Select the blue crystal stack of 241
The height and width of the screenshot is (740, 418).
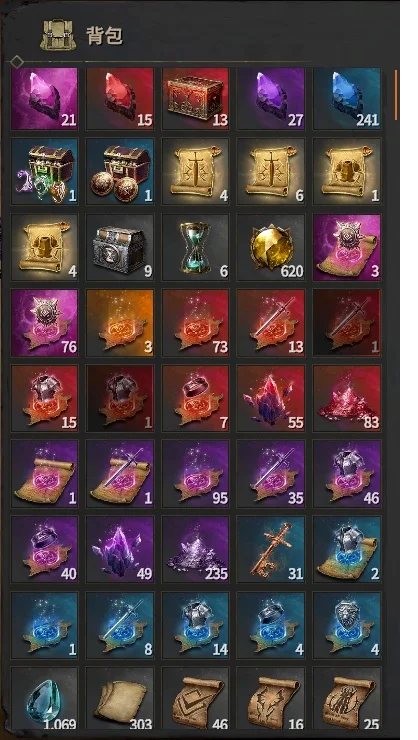pos(347,99)
